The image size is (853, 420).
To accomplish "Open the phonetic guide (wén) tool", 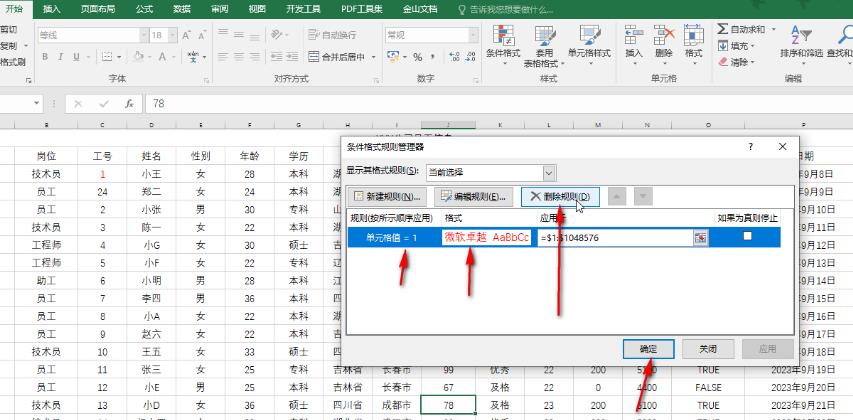I will pyautogui.click(x=193, y=57).
